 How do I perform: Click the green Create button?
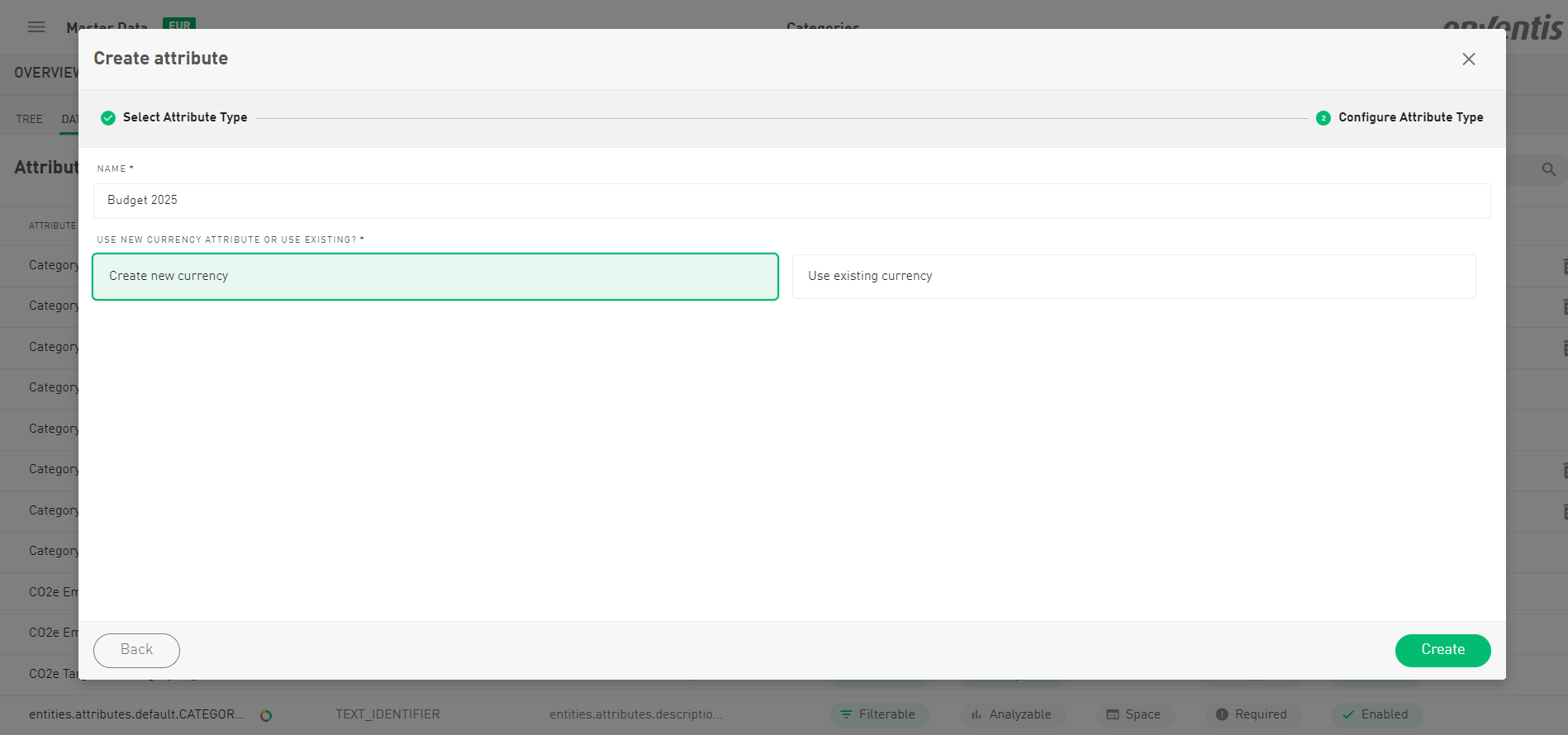[x=1442, y=650]
